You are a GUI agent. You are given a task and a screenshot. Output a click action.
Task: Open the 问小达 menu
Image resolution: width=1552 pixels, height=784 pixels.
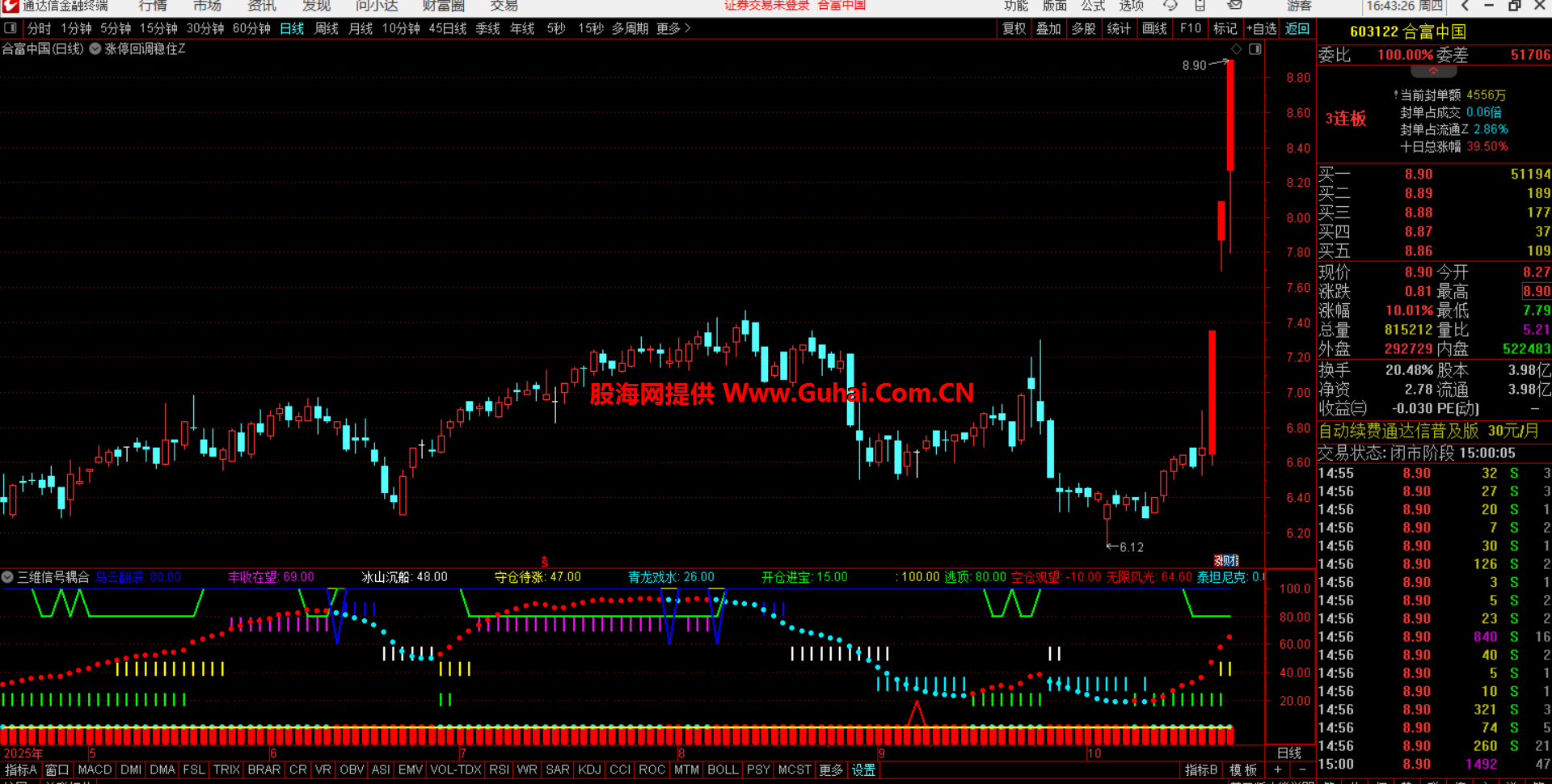tap(377, 6)
